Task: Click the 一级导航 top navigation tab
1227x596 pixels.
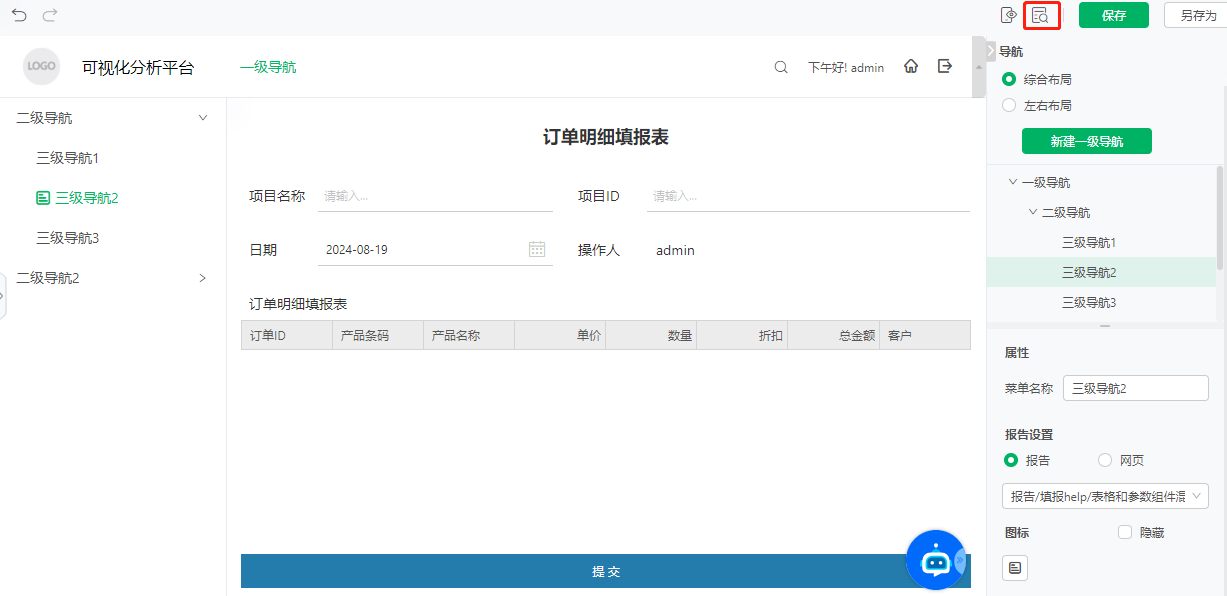Action: pyautogui.click(x=268, y=67)
